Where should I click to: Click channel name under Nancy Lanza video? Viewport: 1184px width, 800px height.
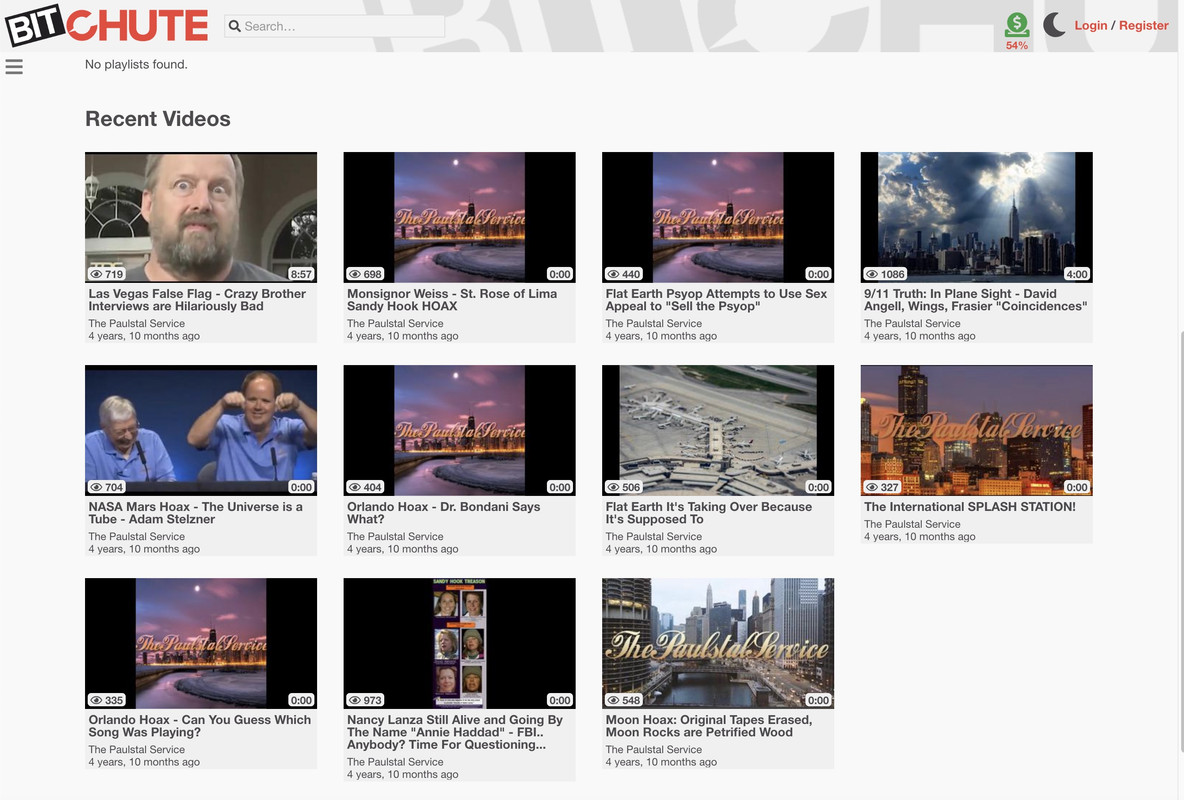tap(395, 762)
